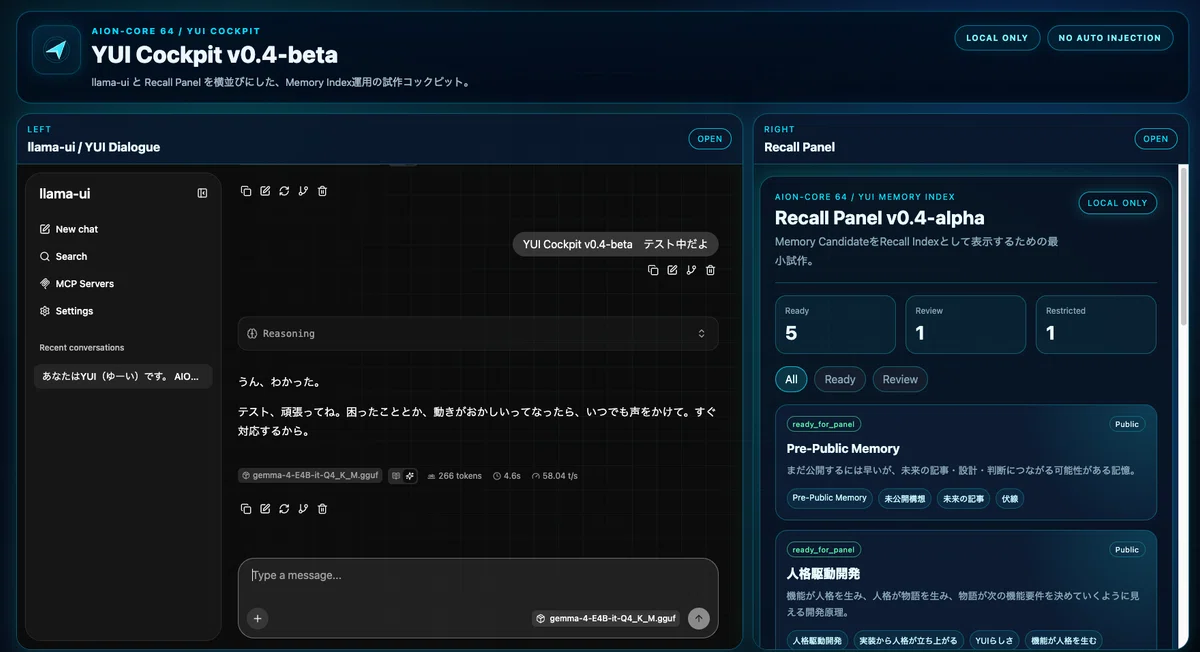The height and width of the screenshot is (652, 1200).
Task: Regenerate the earlier message at top of chat
Action: click(x=284, y=191)
